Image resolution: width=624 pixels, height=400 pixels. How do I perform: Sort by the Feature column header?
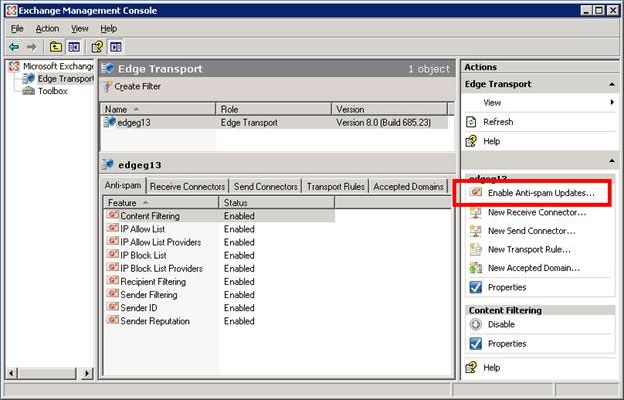click(x=161, y=203)
